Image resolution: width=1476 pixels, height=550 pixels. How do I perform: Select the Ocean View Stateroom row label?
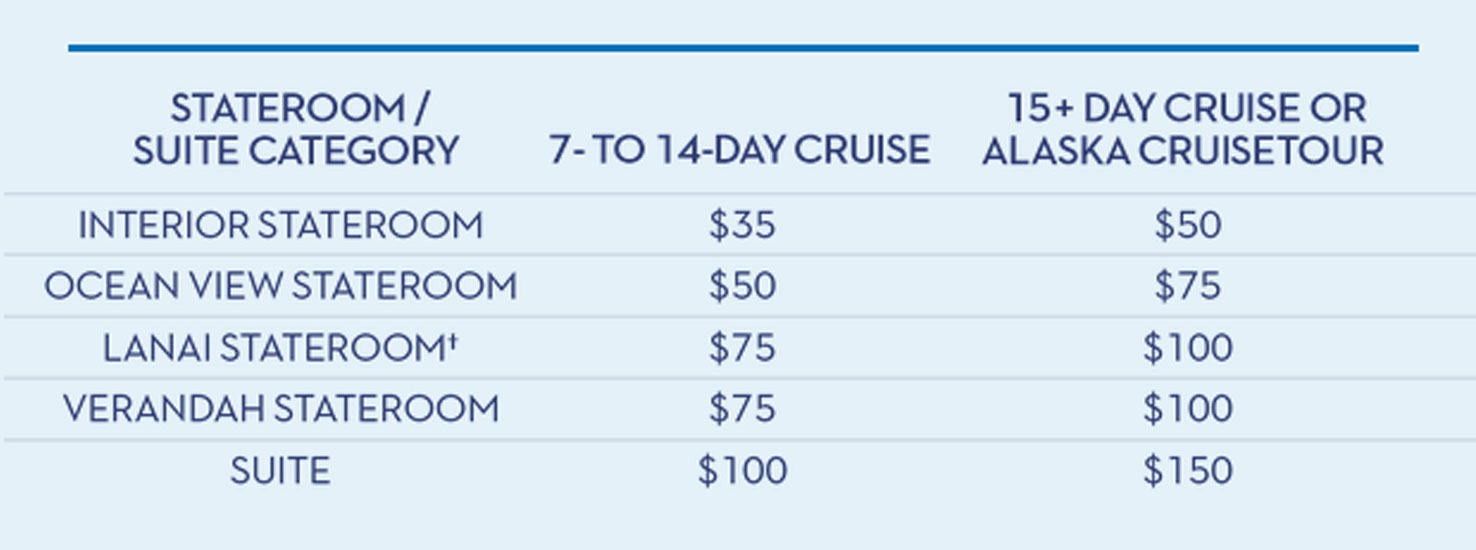tap(280, 287)
